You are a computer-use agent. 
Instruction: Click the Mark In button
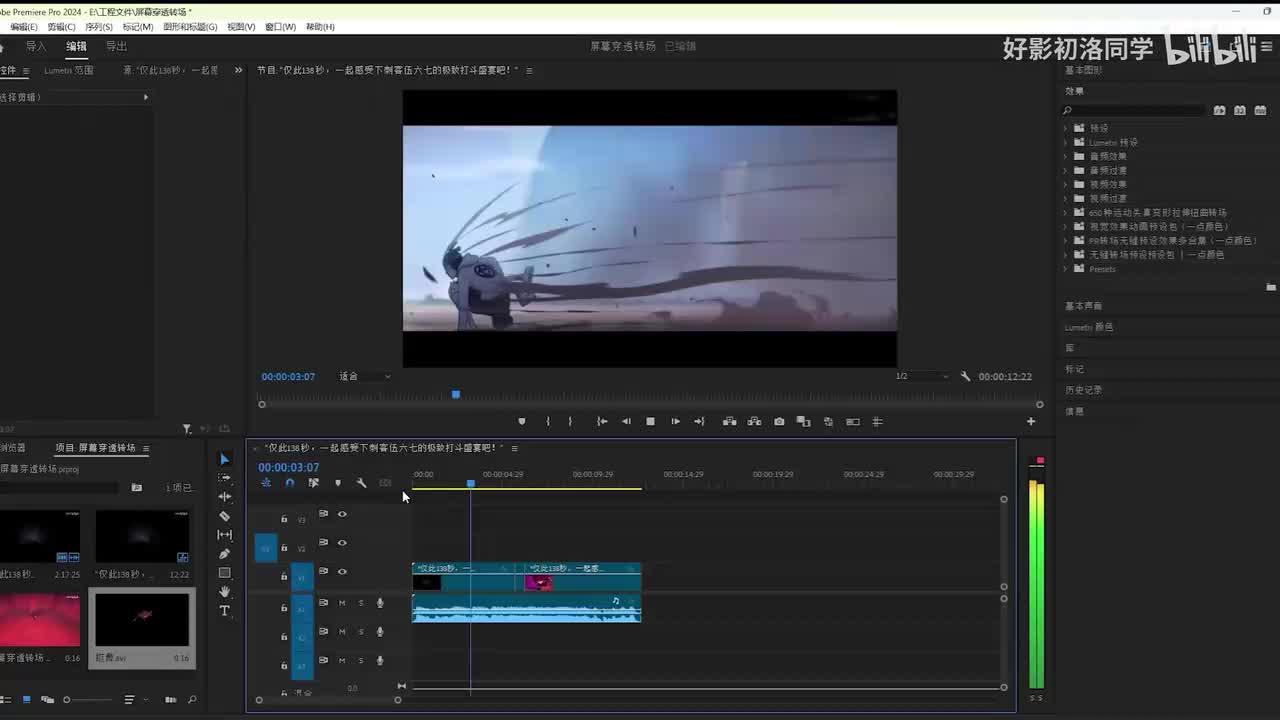547,422
